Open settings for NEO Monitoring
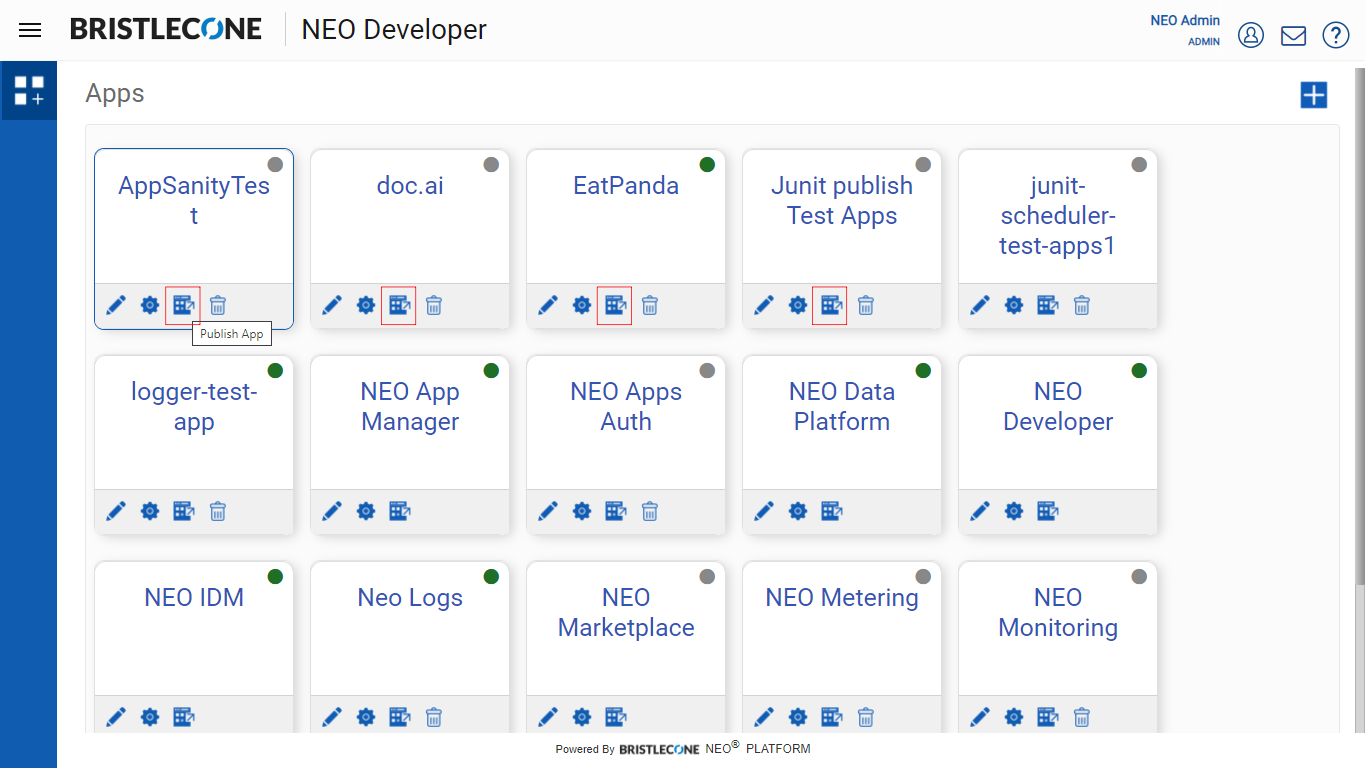 click(1014, 717)
